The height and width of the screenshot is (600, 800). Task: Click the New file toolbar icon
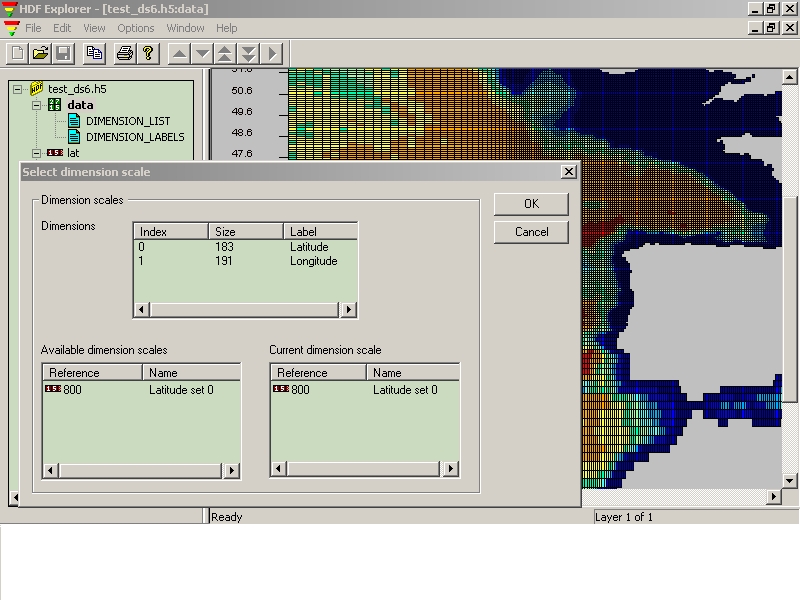pyautogui.click(x=17, y=53)
